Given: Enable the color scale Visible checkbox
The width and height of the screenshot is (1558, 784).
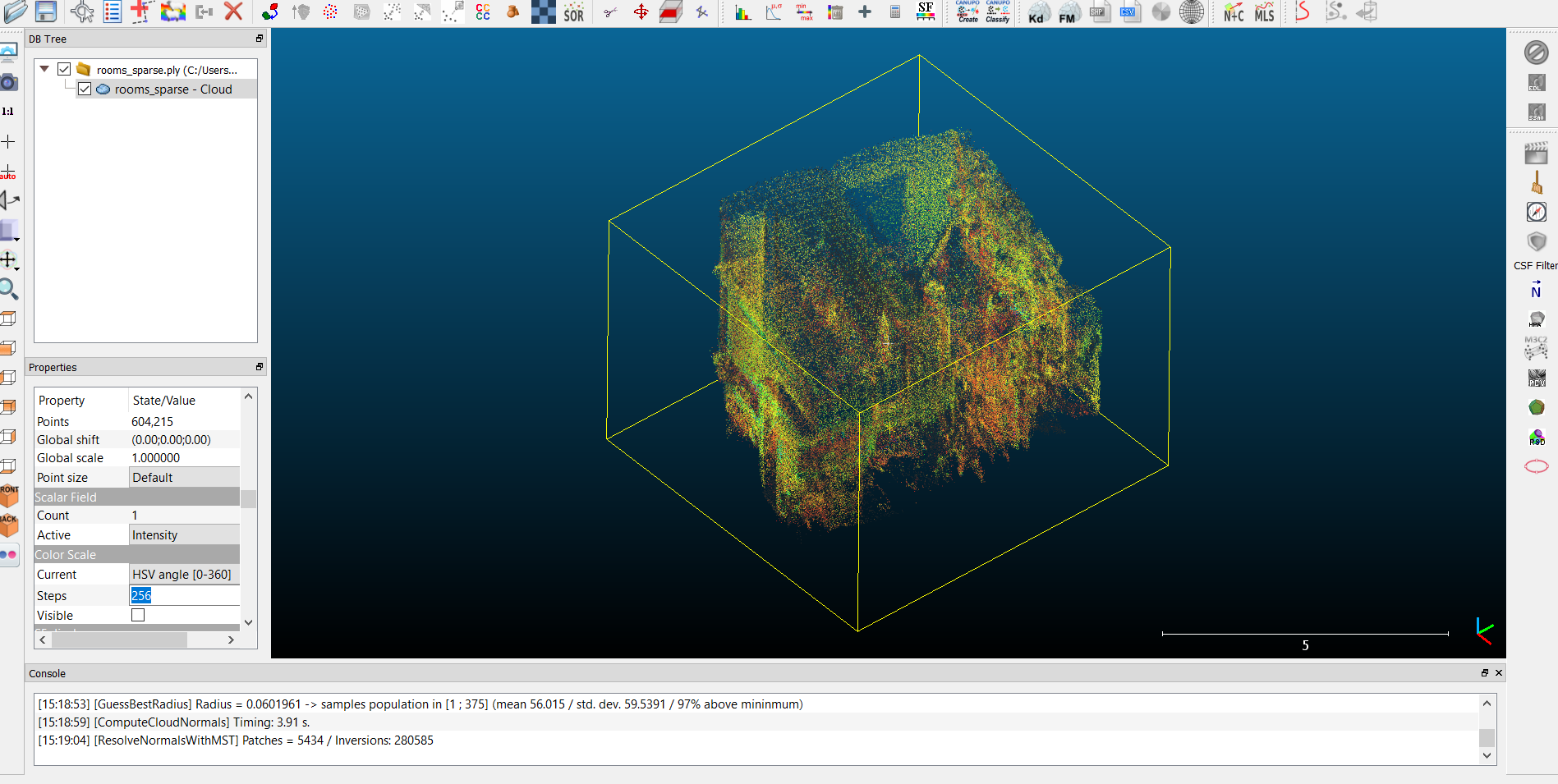Looking at the screenshot, I should (x=138, y=615).
